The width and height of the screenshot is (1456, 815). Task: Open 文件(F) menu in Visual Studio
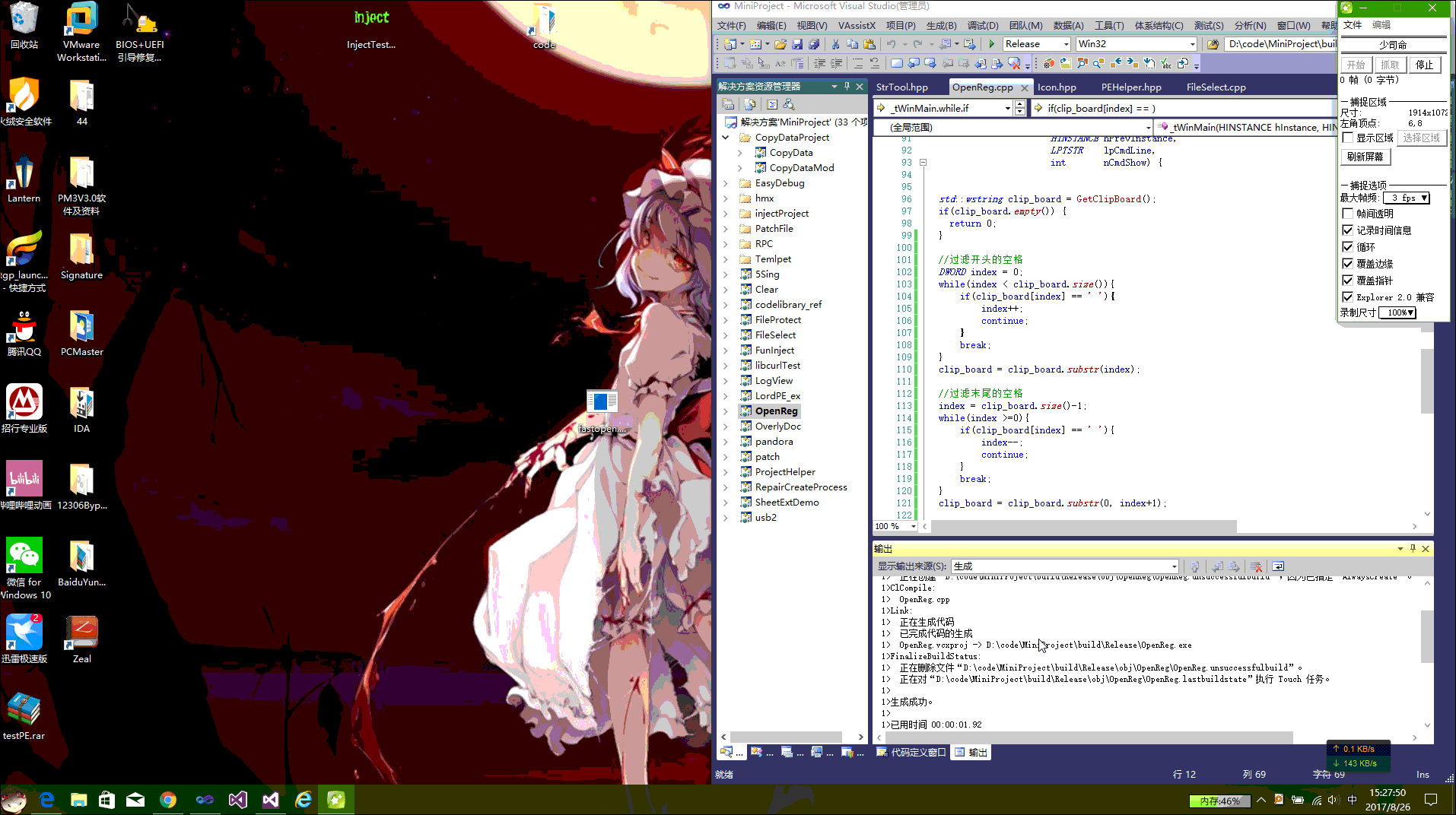(x=731, y=25)
